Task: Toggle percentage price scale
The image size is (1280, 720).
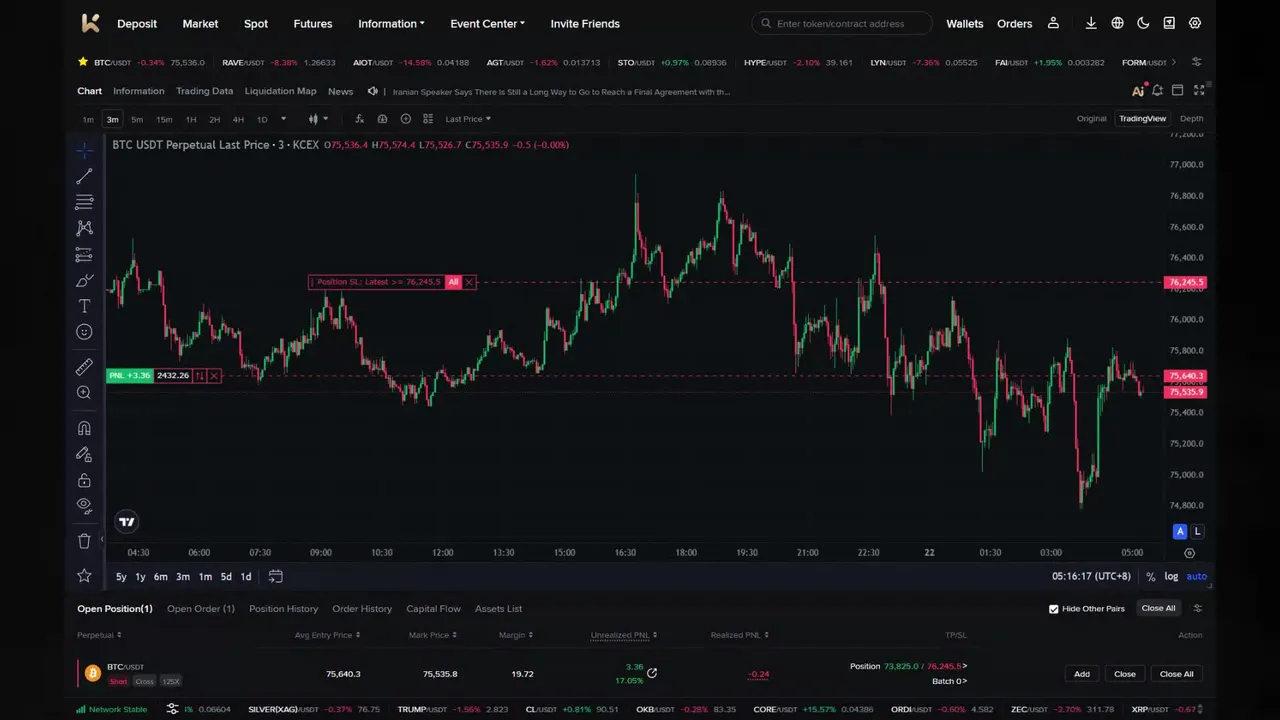Action: pos(1151,577)
